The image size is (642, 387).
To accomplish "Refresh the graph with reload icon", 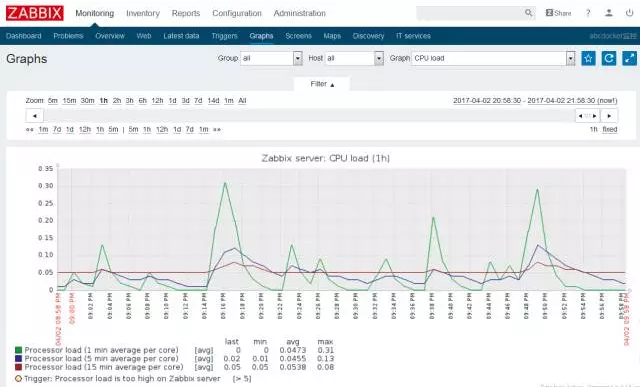I will pyautogui.click(x=609, y=59).
